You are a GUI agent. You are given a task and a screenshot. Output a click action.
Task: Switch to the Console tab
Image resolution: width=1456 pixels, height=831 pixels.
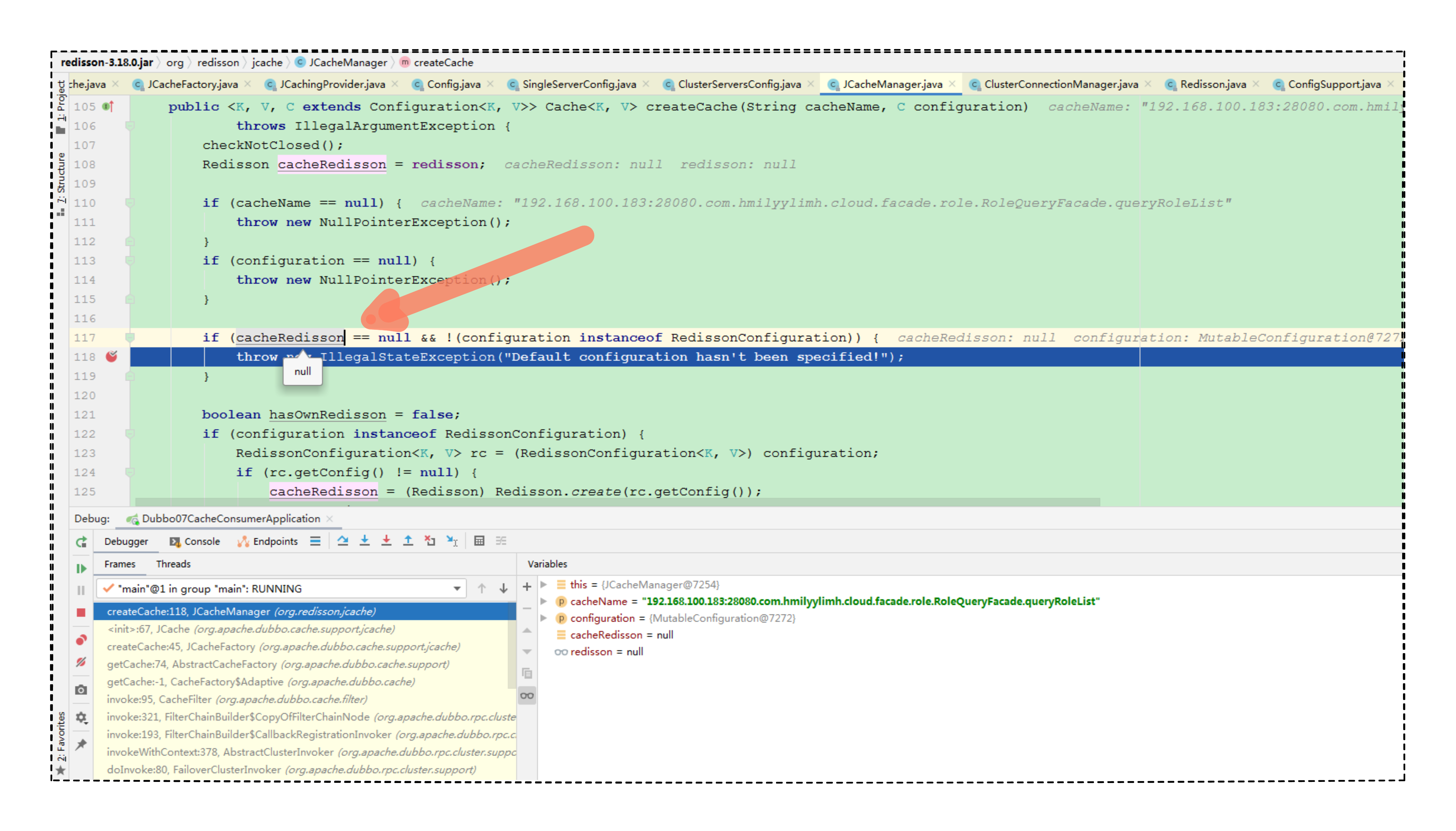point(195,541)
